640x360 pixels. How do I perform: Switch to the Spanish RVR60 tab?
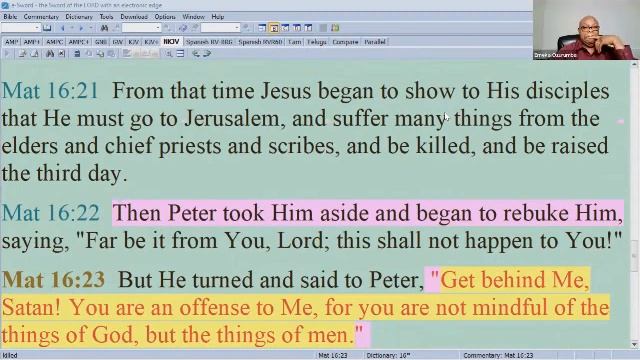[260, 42]
